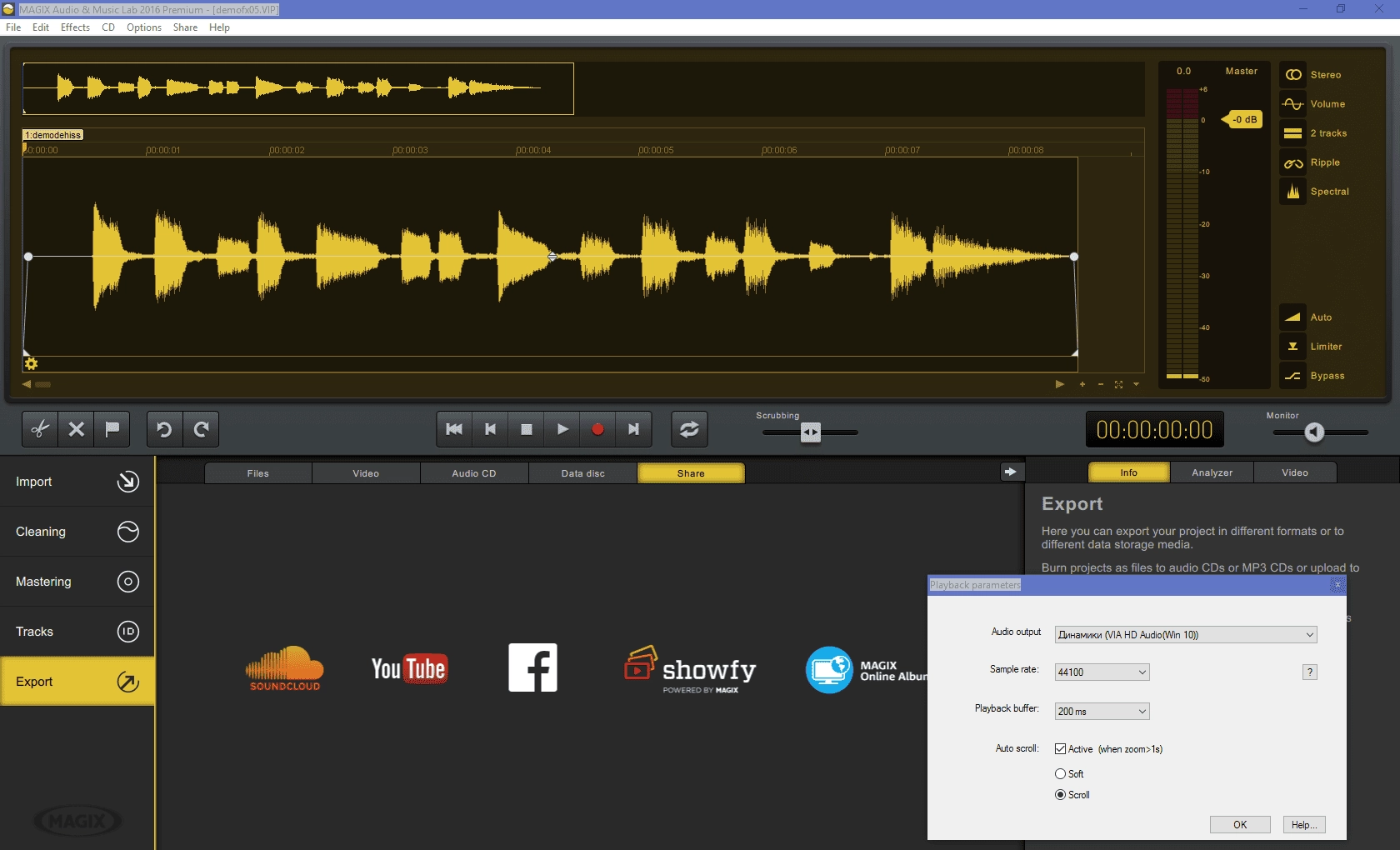Zoom out the waveform with minus icon
This screenshot has width=1400, height=850.
(x=1101, y=384)
